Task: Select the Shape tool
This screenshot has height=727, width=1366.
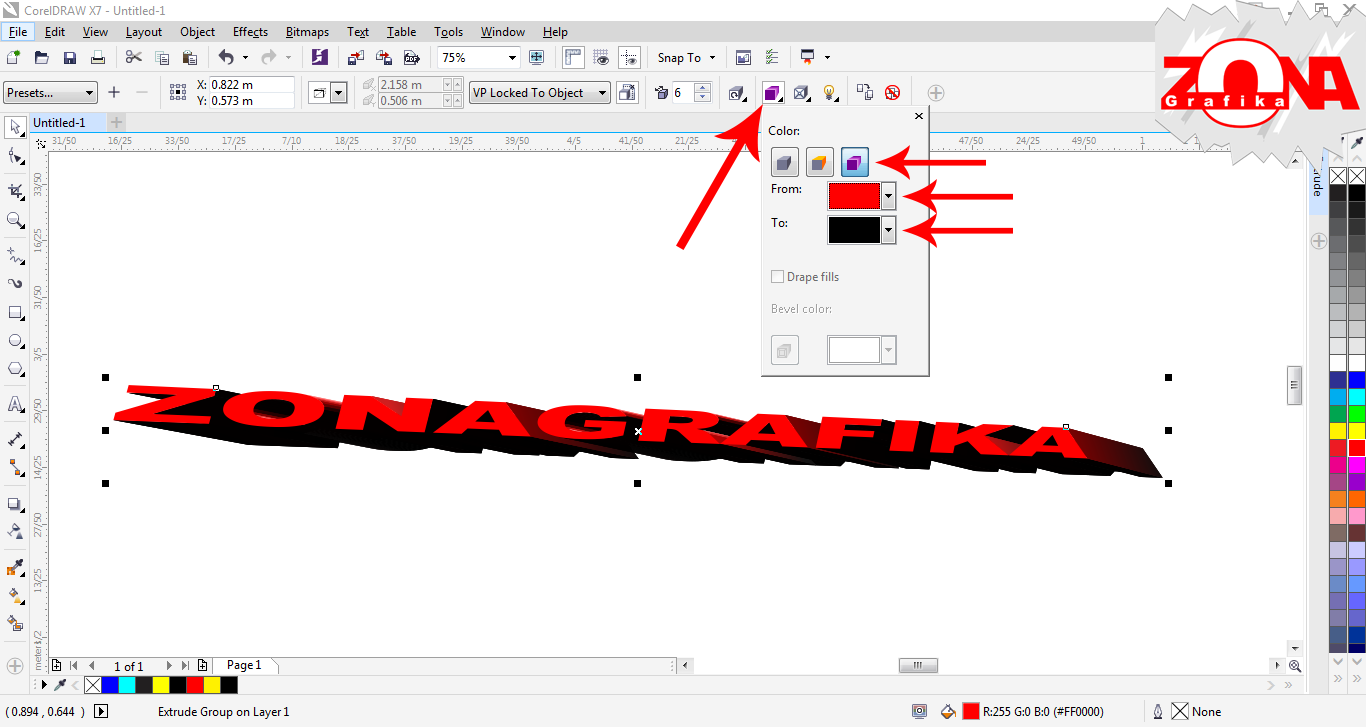Action: [x=15, y=157]
